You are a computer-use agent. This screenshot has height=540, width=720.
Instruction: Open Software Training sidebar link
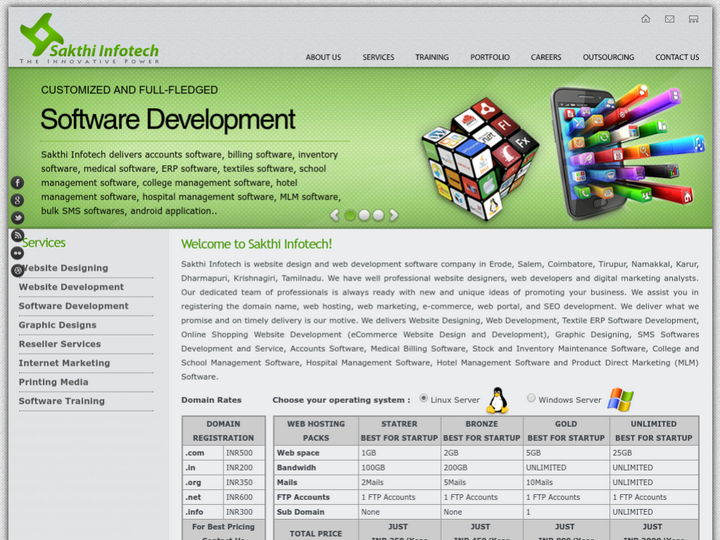click(62, 401)
